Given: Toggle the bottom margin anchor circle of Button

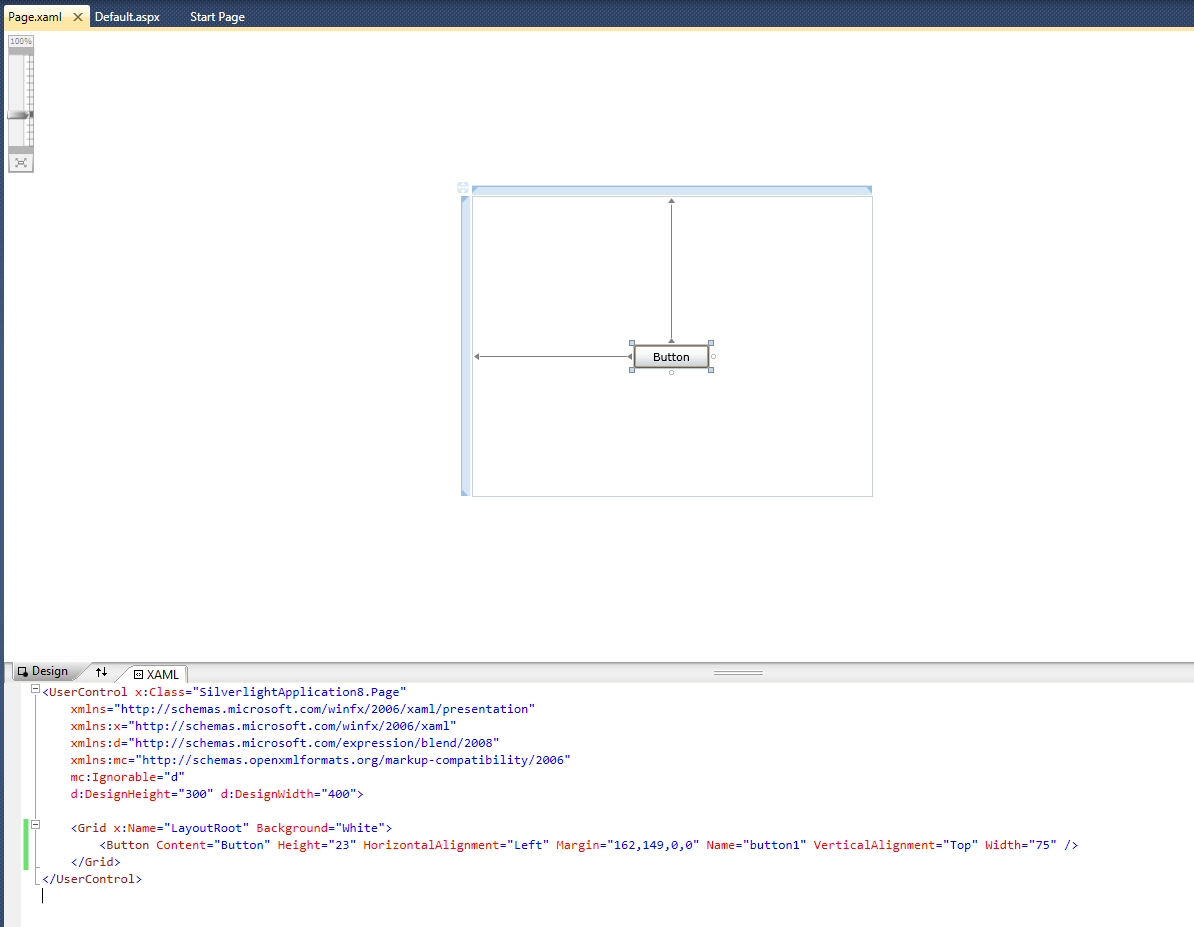Looking at the screenshot, I should click(671, 373).
